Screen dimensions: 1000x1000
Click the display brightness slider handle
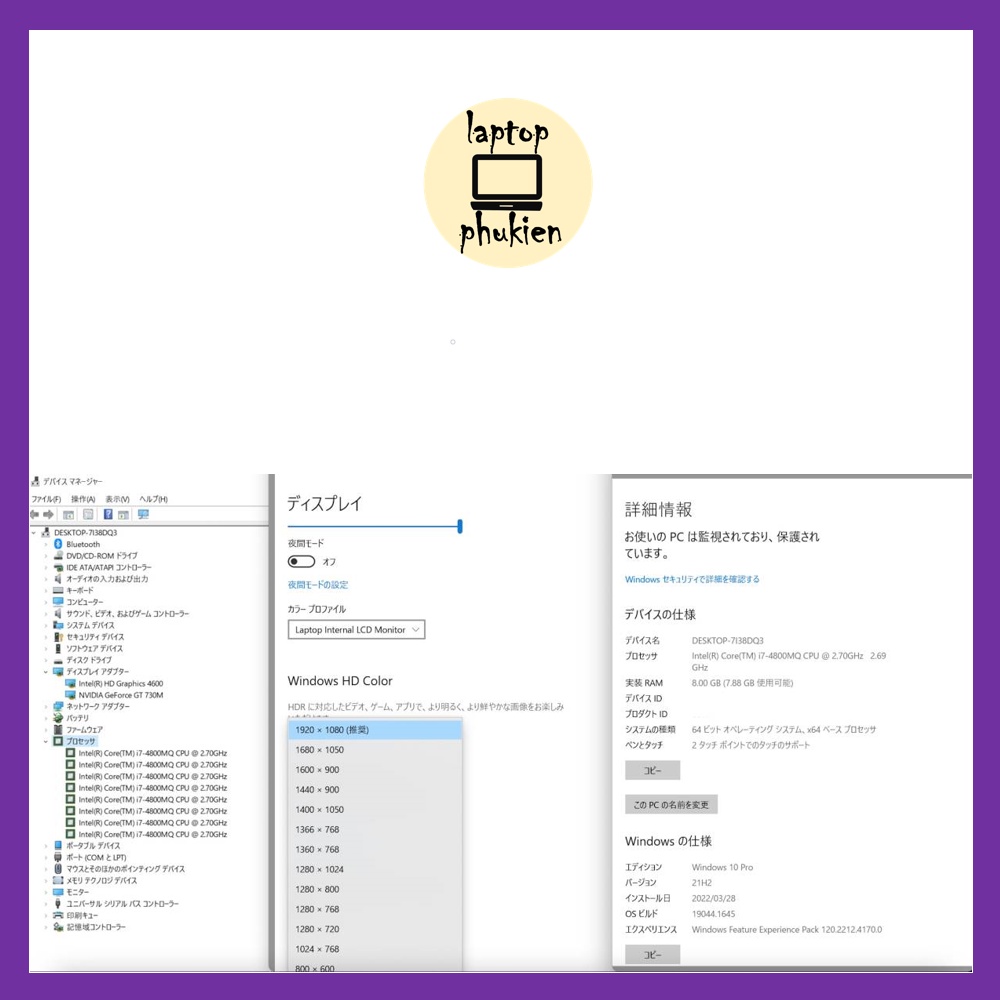pos(460,526)
